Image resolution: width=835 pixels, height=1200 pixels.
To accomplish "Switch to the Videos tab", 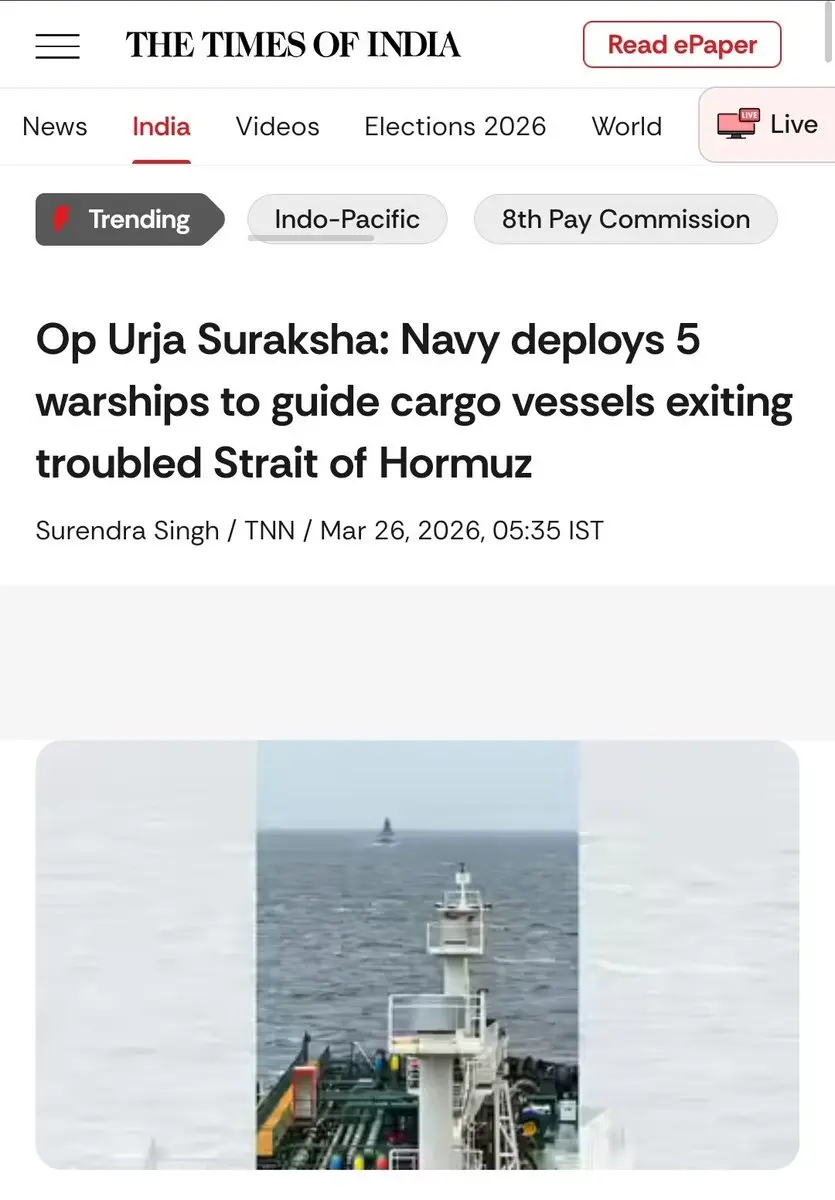I will click(277, 127).
